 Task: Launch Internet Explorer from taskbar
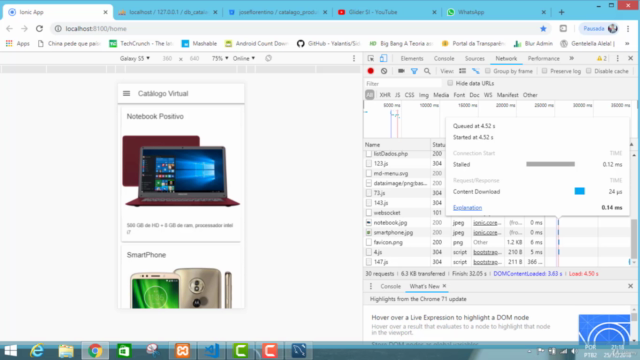[37, 351]
